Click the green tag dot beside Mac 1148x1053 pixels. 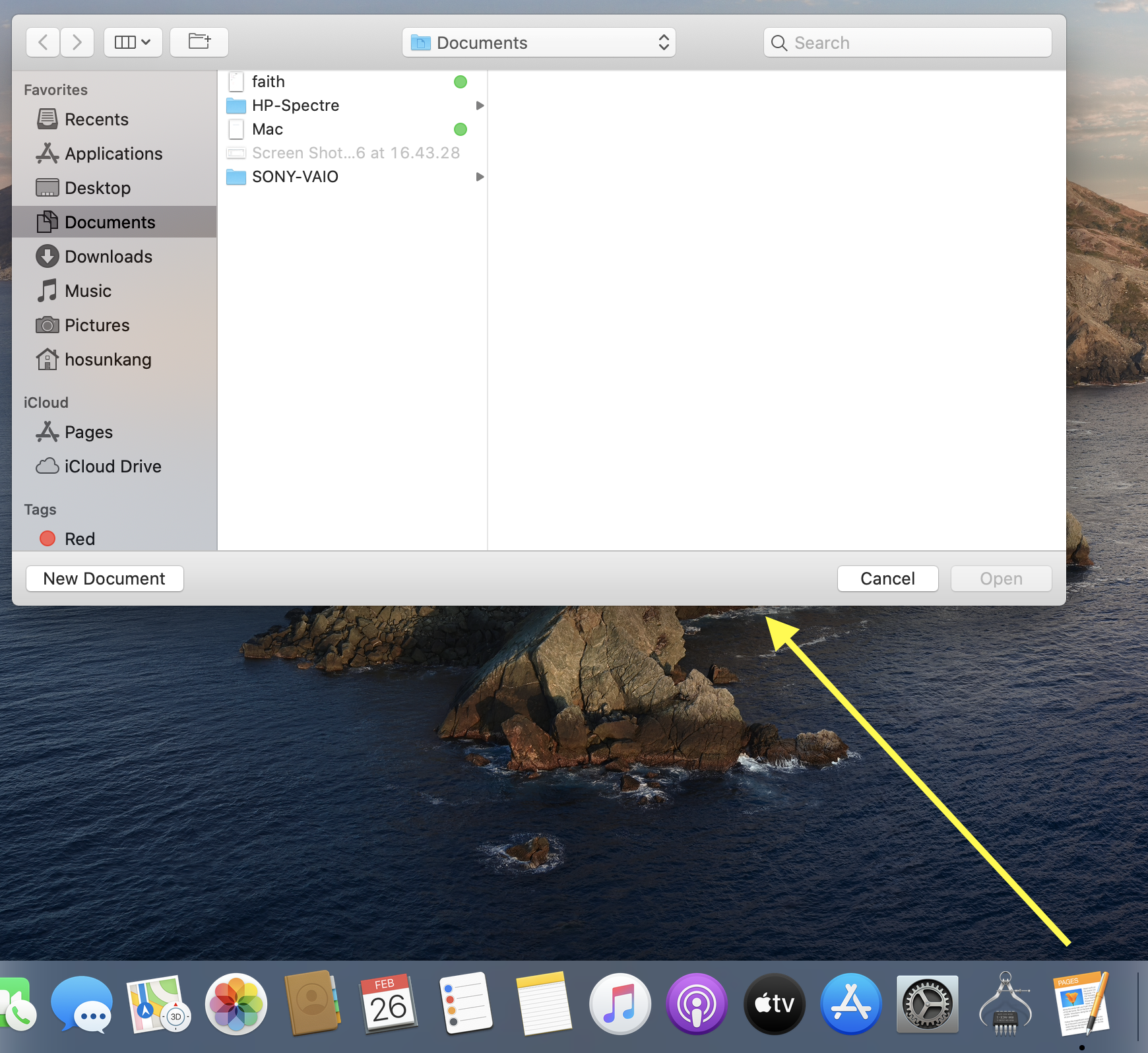point(461,129)
